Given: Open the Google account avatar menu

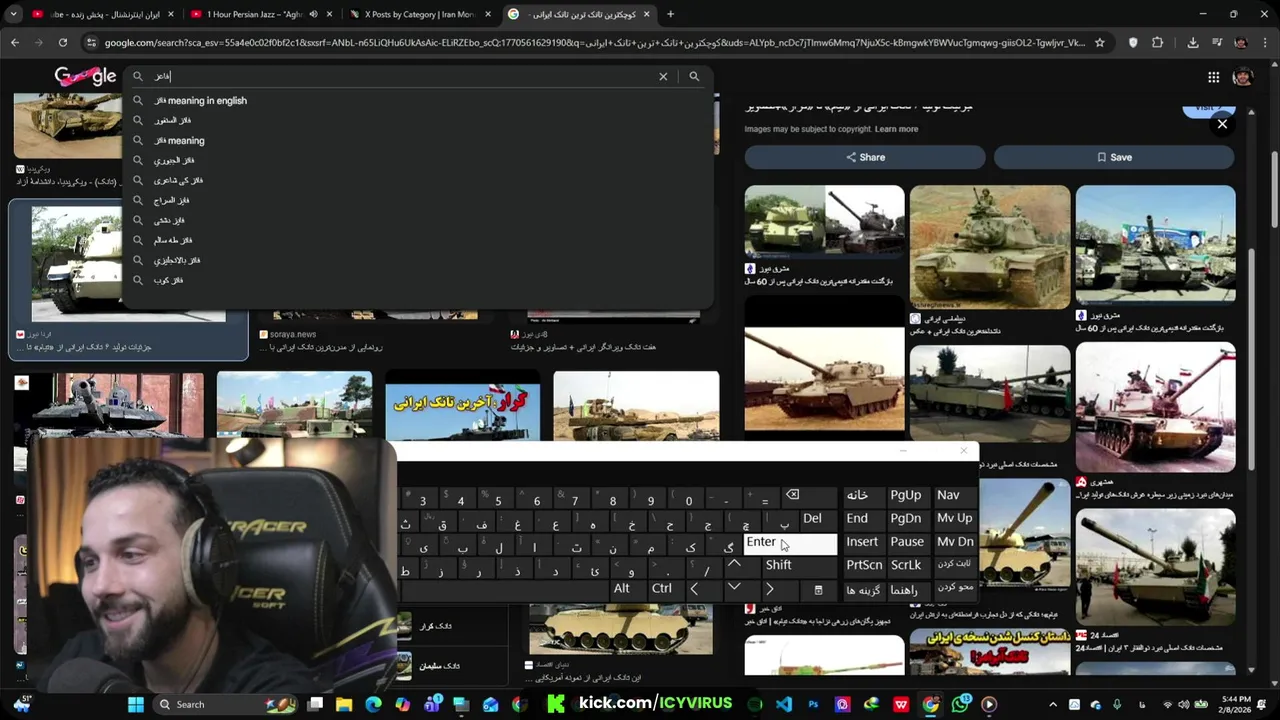Looking at the screenshot, I should pyautogui.click(x=1243, y=77).
